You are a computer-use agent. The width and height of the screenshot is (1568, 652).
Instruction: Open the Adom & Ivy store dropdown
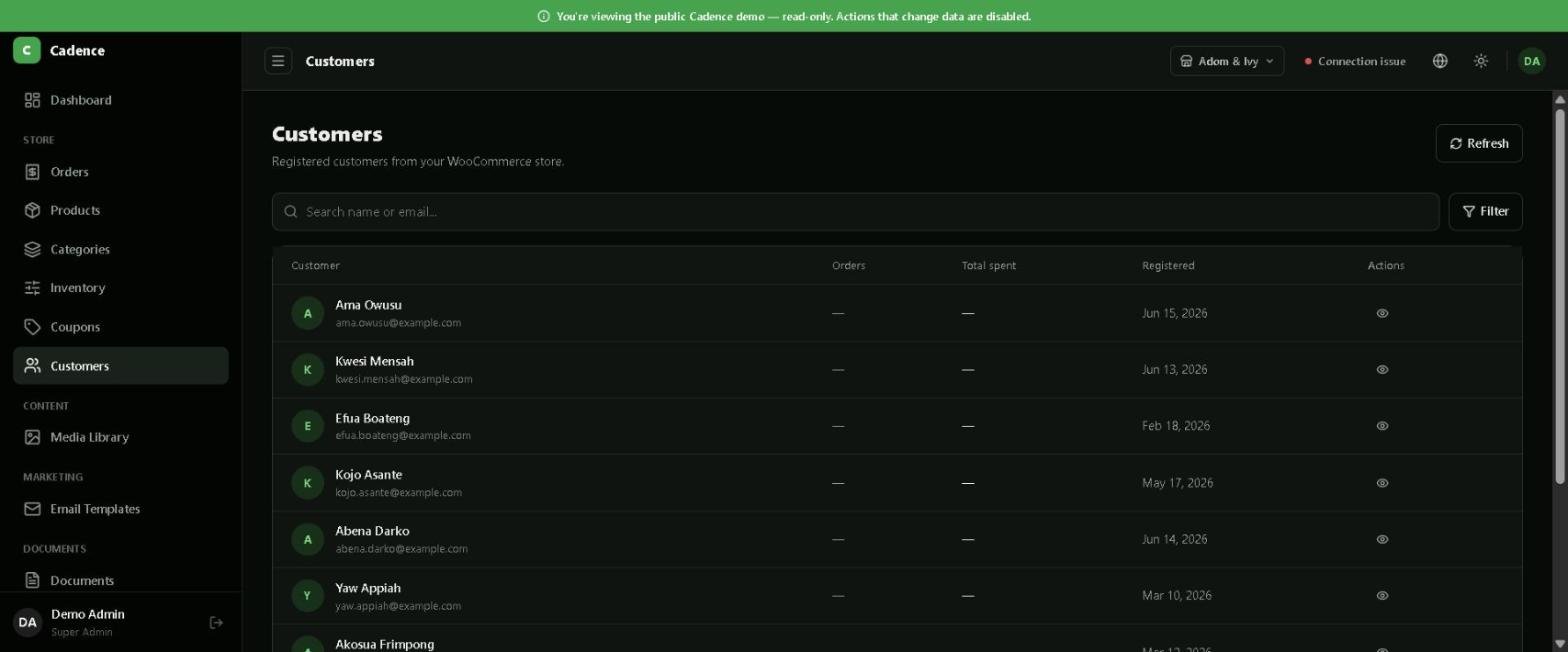point(1227,61)
